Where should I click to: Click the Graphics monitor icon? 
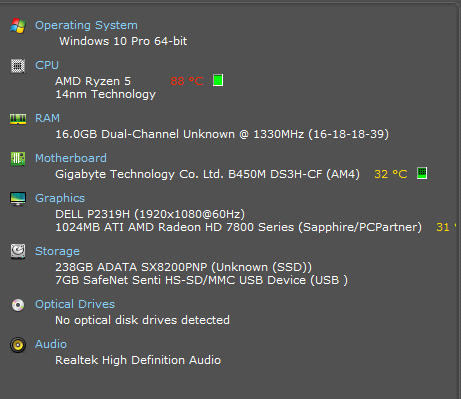[18, 199]
